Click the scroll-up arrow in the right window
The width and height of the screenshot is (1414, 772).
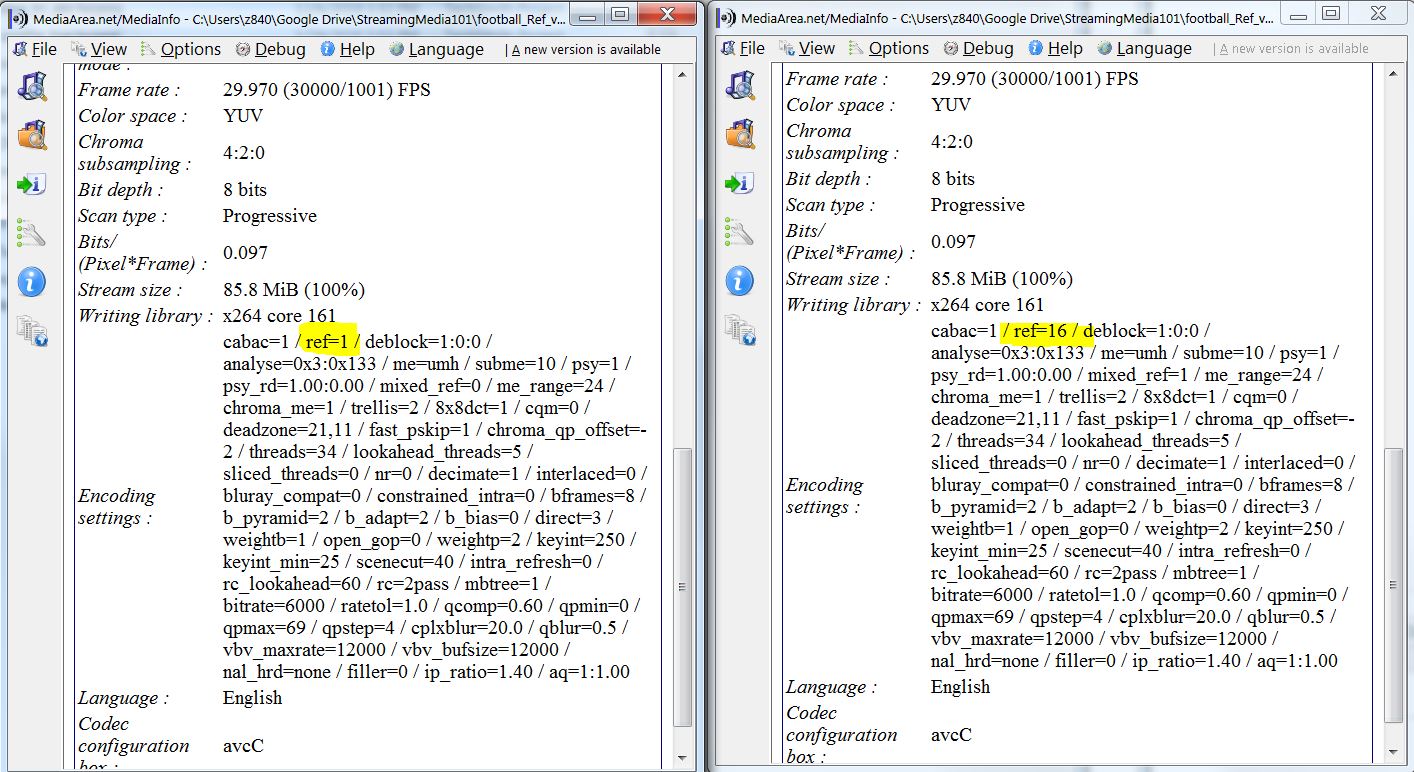coord(1392,74)
